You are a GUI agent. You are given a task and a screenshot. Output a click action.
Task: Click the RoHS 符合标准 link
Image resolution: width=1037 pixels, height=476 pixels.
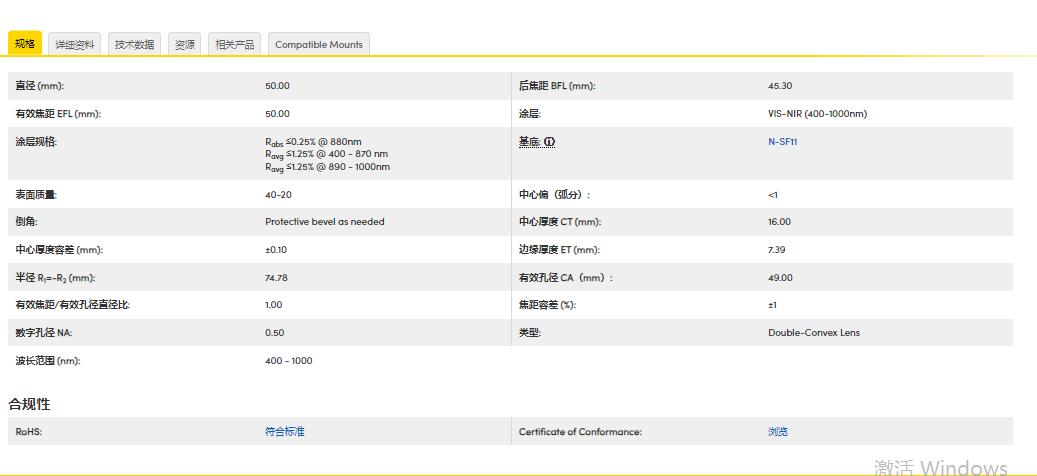click(284, 432)
